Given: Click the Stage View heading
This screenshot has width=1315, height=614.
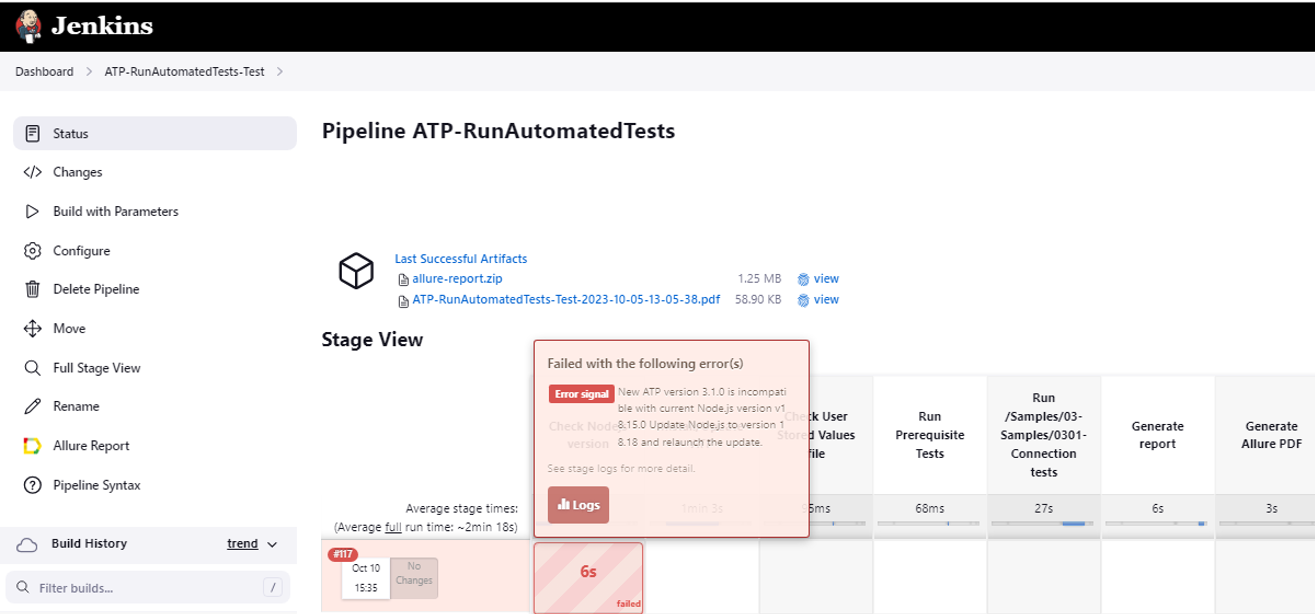Looking at the screenshot, I should [372, 340].
